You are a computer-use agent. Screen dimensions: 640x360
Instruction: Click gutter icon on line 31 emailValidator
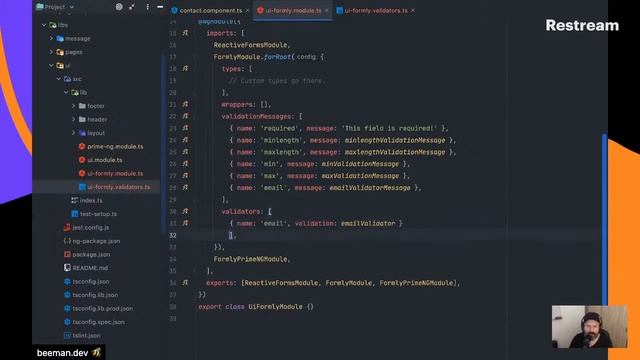click(x=185, y=223)
